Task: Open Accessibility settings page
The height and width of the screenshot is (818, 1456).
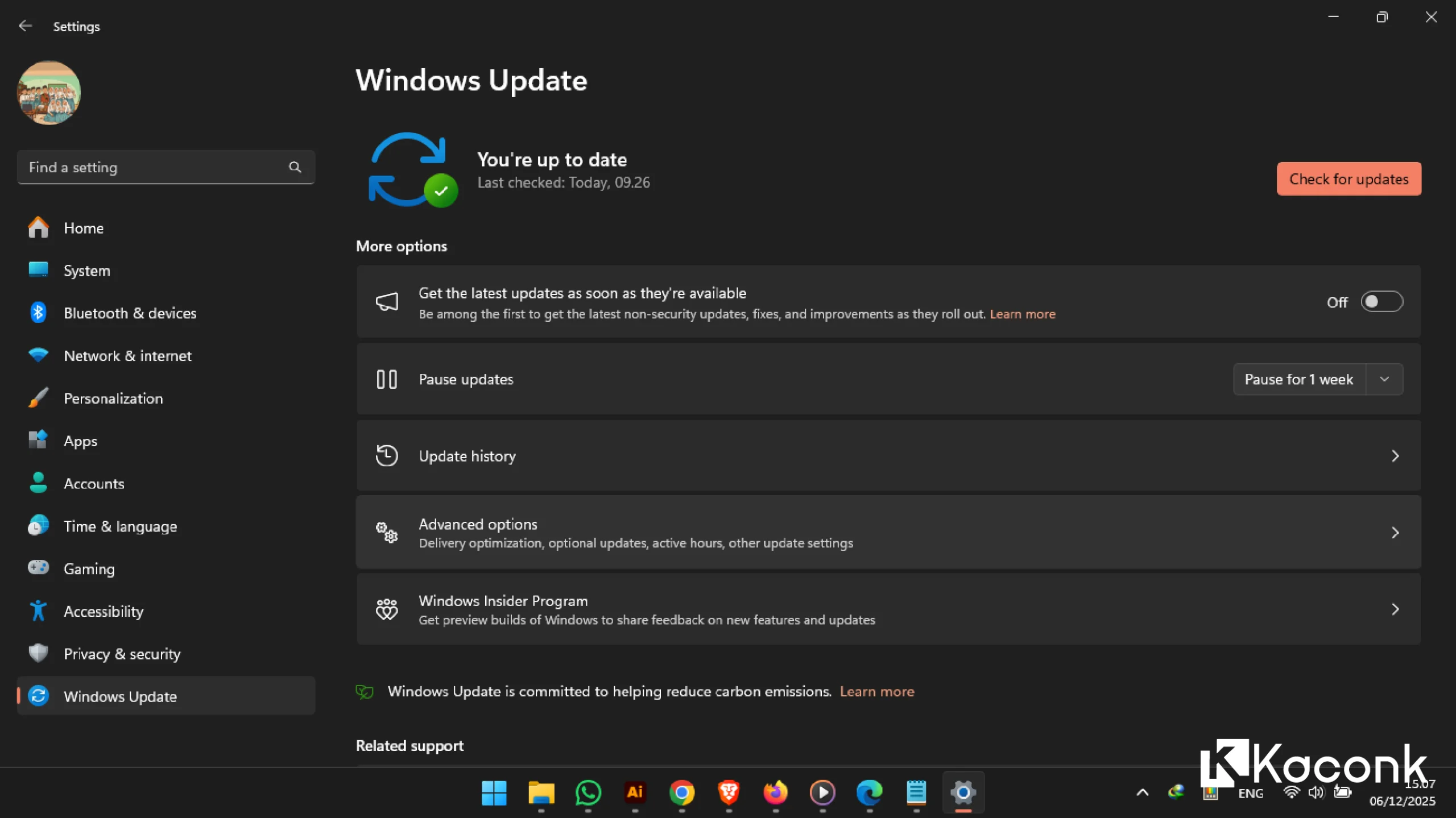Action: click(104, 611)
